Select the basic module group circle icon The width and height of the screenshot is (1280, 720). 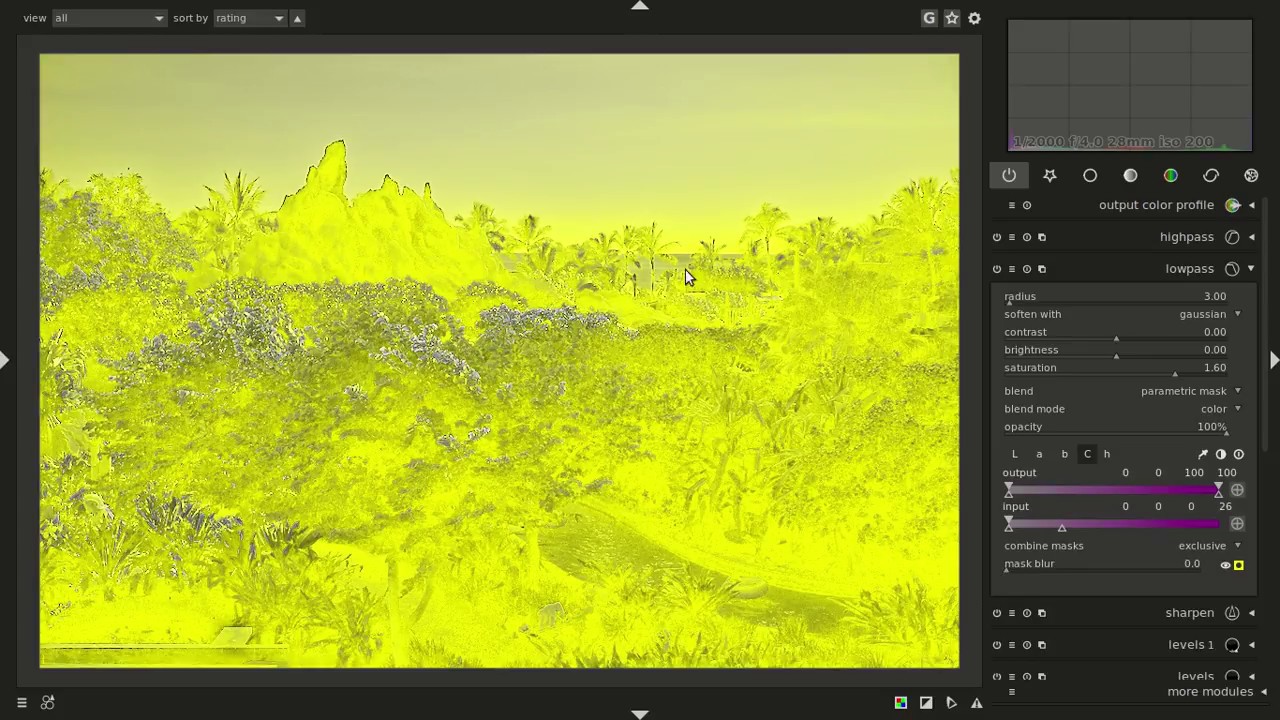(x=1090, y=175)
